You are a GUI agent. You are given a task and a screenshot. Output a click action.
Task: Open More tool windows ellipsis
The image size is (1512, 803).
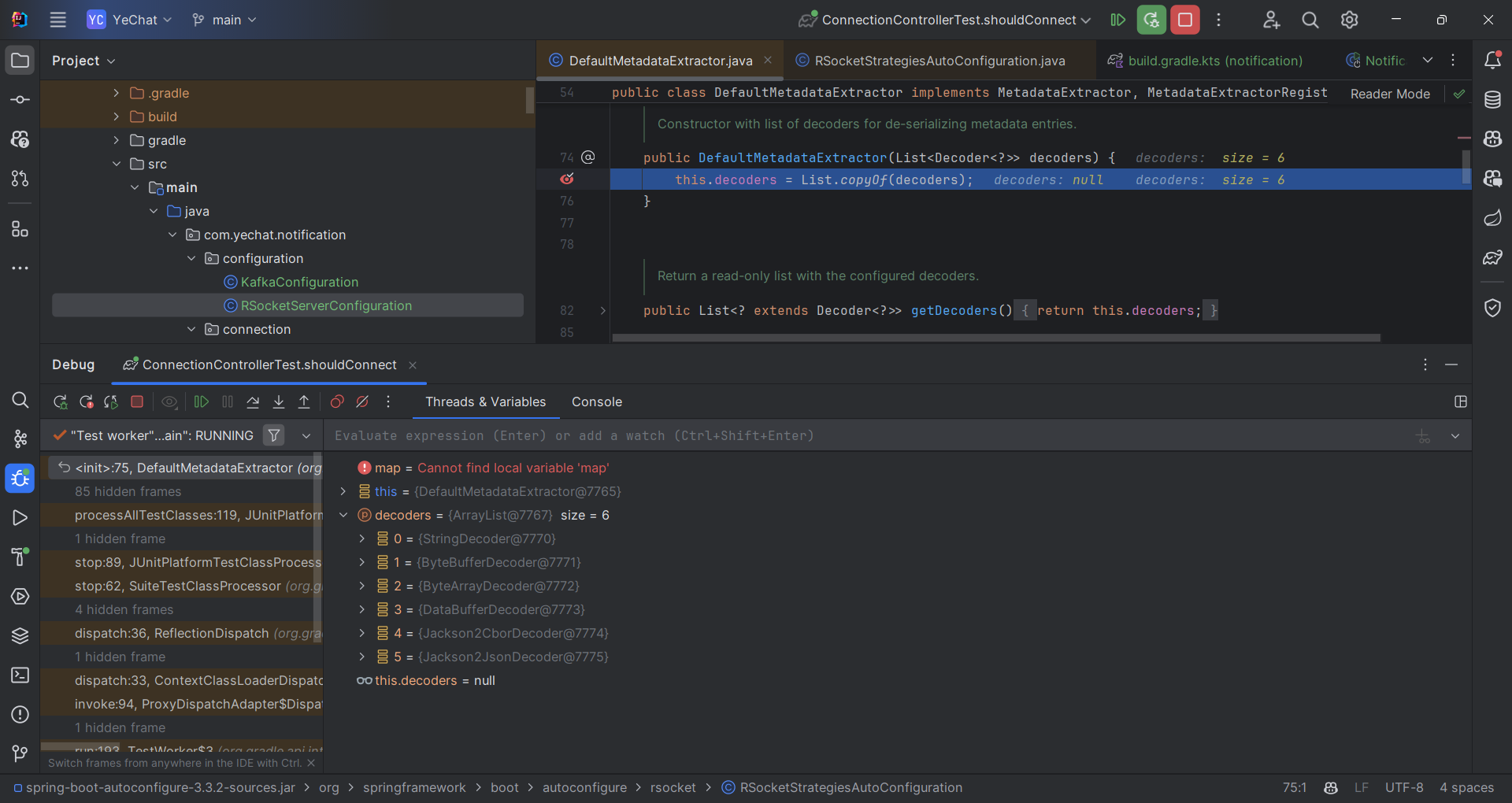(x=20, y=268)
